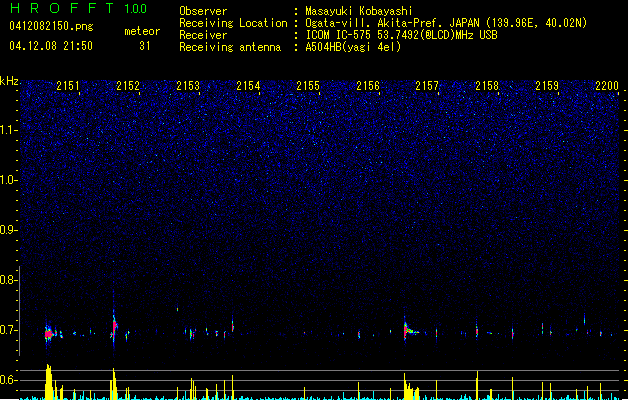Click the 2153 time marker

pyautogui.click(x=188, y=86)
